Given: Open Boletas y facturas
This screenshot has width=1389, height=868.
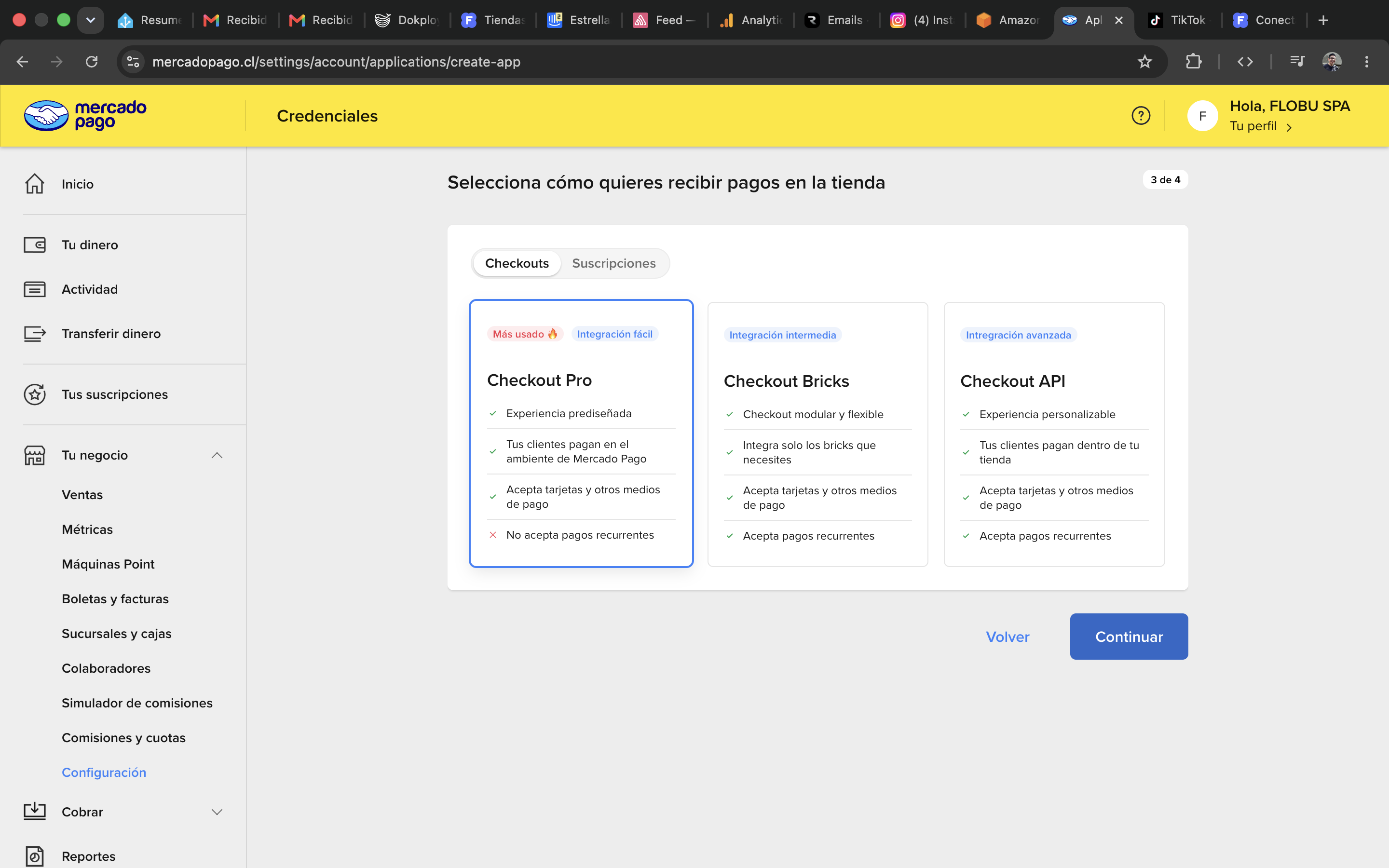Looking at the screenshot, I should (115, 599).
